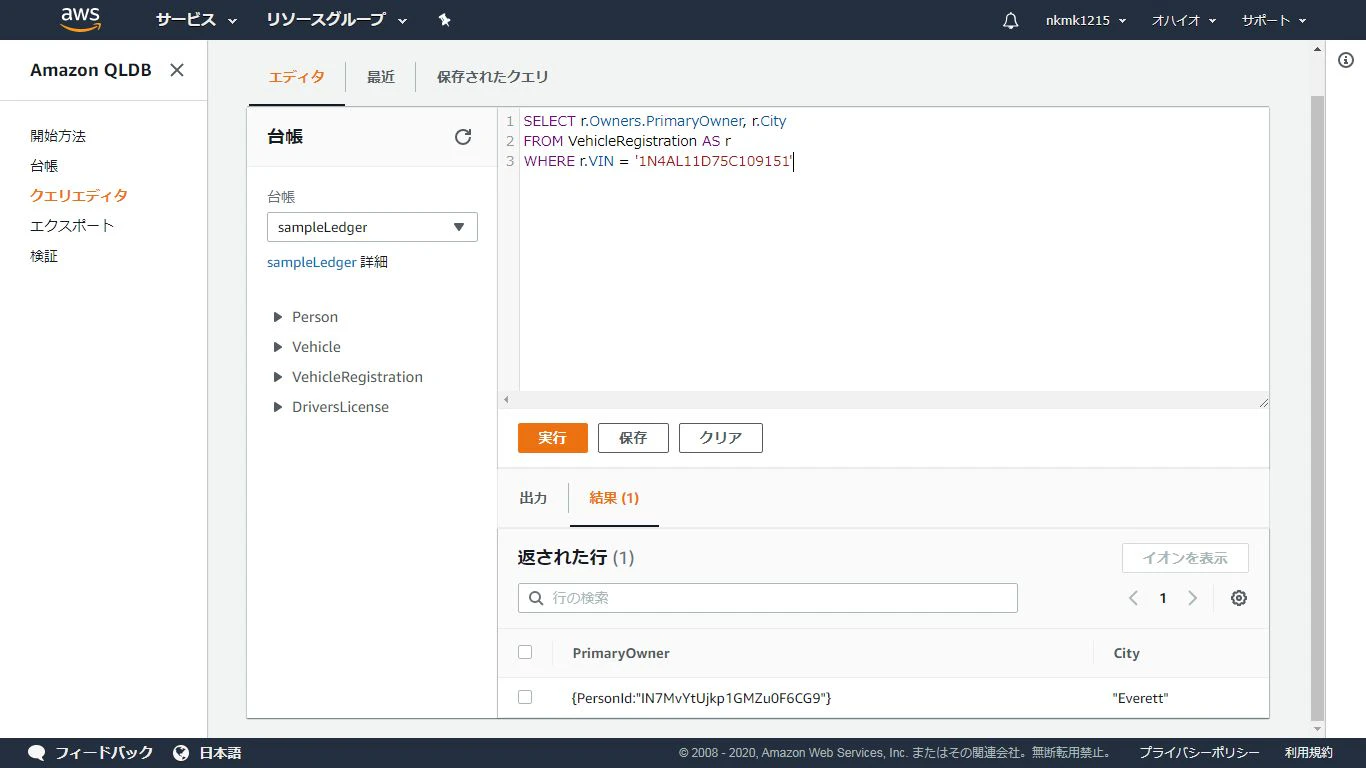The image size is (1366, 768).
Task: Select all returned rows checkbox in header
Action: coord(525,652)
